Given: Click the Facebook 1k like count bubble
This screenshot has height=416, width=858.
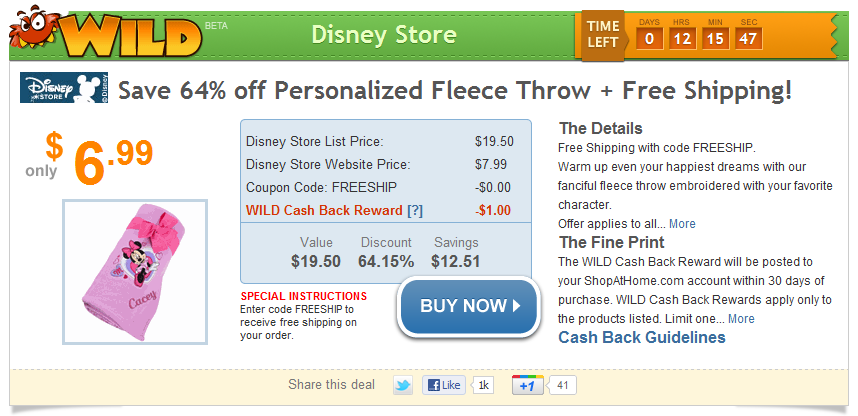Looking at the screenshot, I should (483, 385).
